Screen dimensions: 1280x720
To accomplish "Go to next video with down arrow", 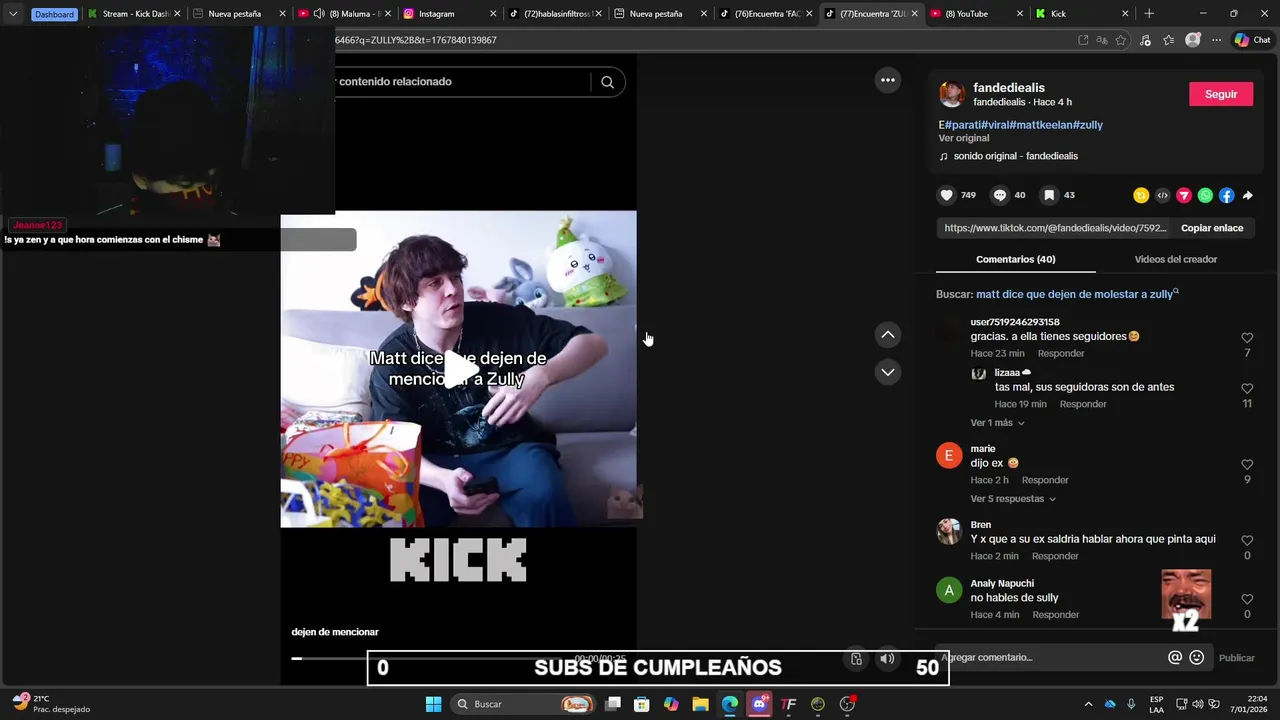I will (888, 372).
